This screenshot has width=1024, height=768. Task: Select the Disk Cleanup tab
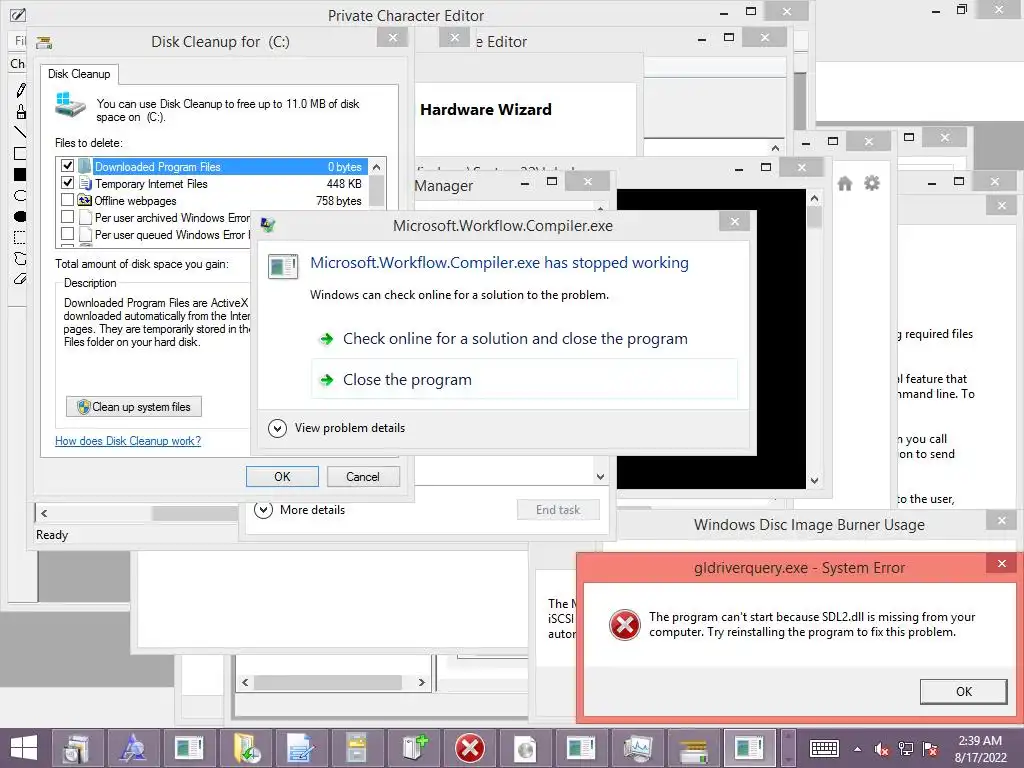click(79, 74)
